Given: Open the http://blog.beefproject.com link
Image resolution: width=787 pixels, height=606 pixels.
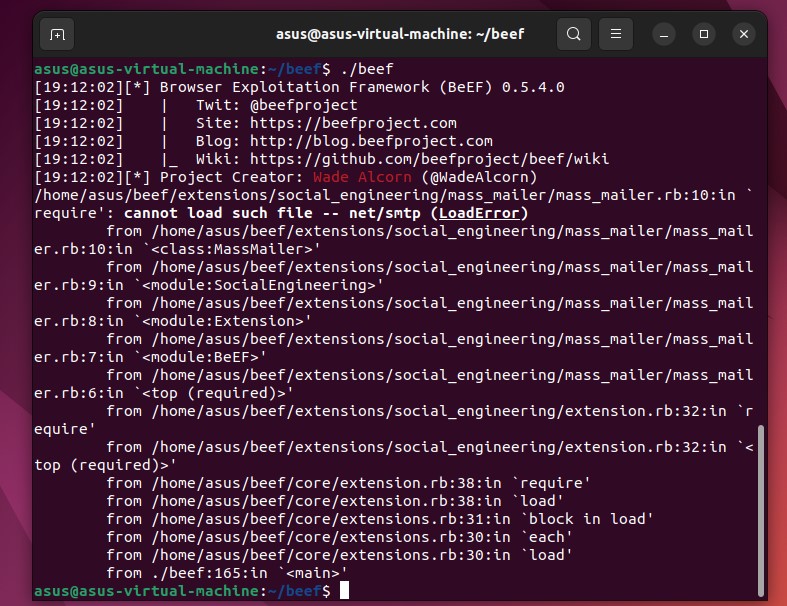Looking at the screenshot, I should pyautogui.click(x=371, y=141).
